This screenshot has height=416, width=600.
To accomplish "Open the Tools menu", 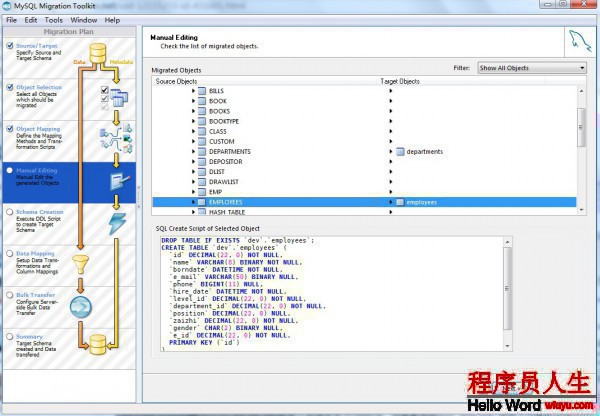I will click(x=53, y=20).
